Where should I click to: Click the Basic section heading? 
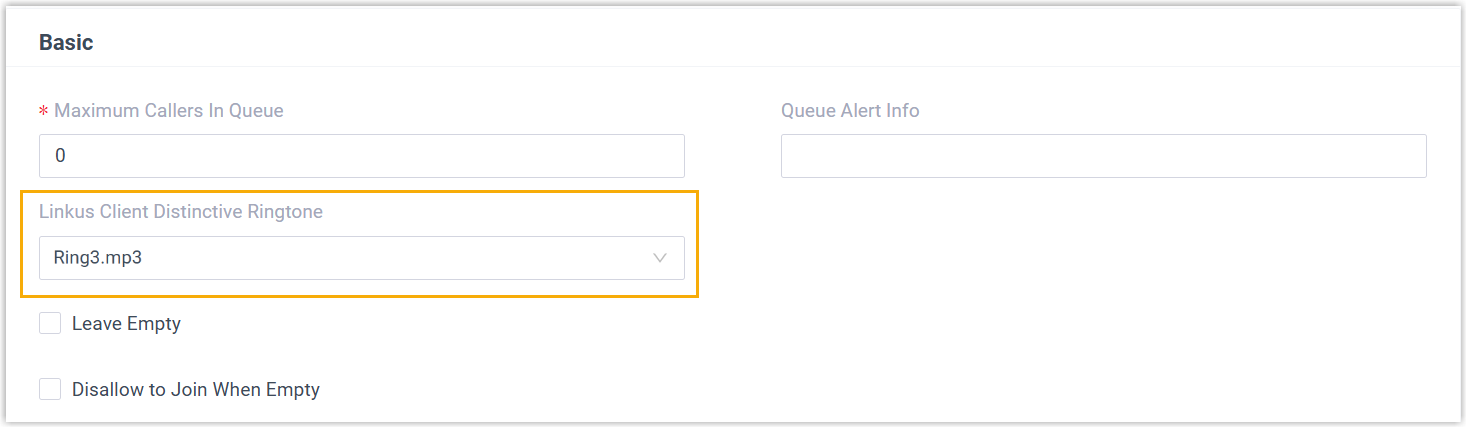click(x=66, y=42)
